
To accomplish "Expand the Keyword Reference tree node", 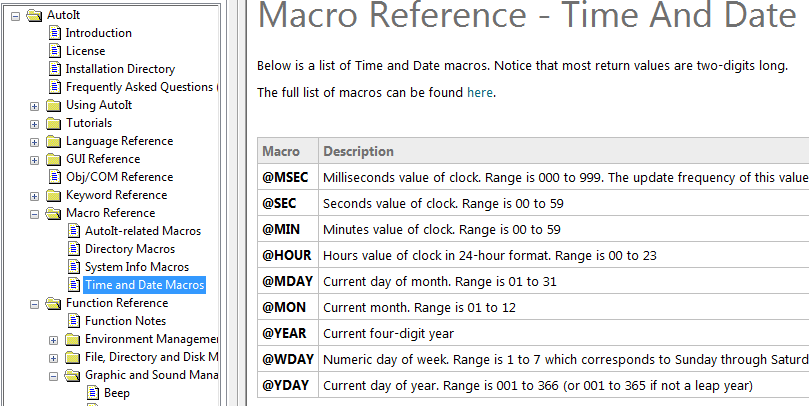I will click(35, 195).
